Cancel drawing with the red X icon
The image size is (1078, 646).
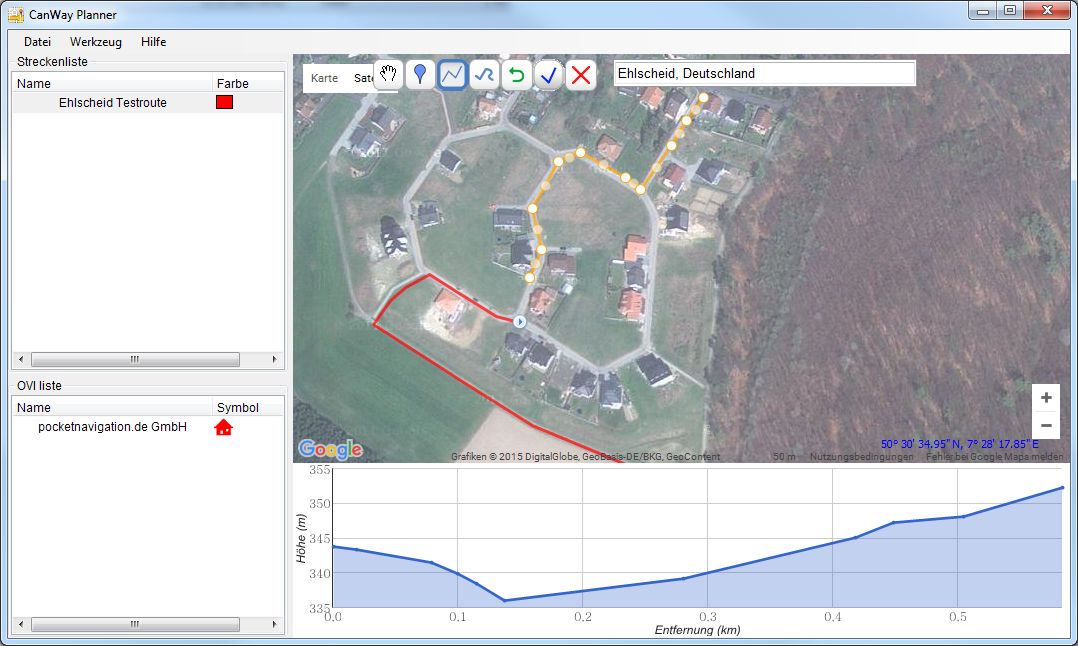pos(580,75)
